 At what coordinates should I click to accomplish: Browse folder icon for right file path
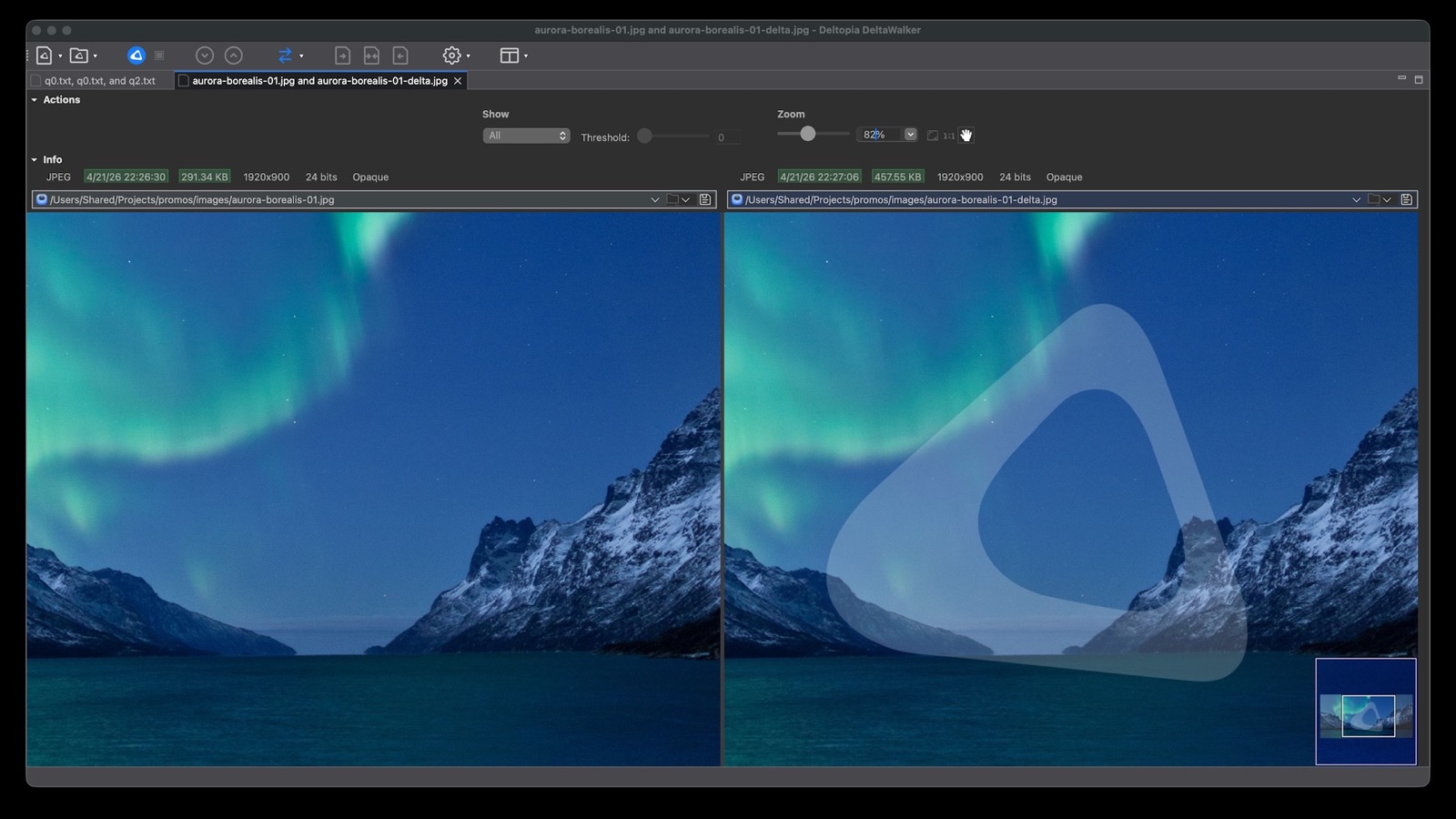(1375, 199)
